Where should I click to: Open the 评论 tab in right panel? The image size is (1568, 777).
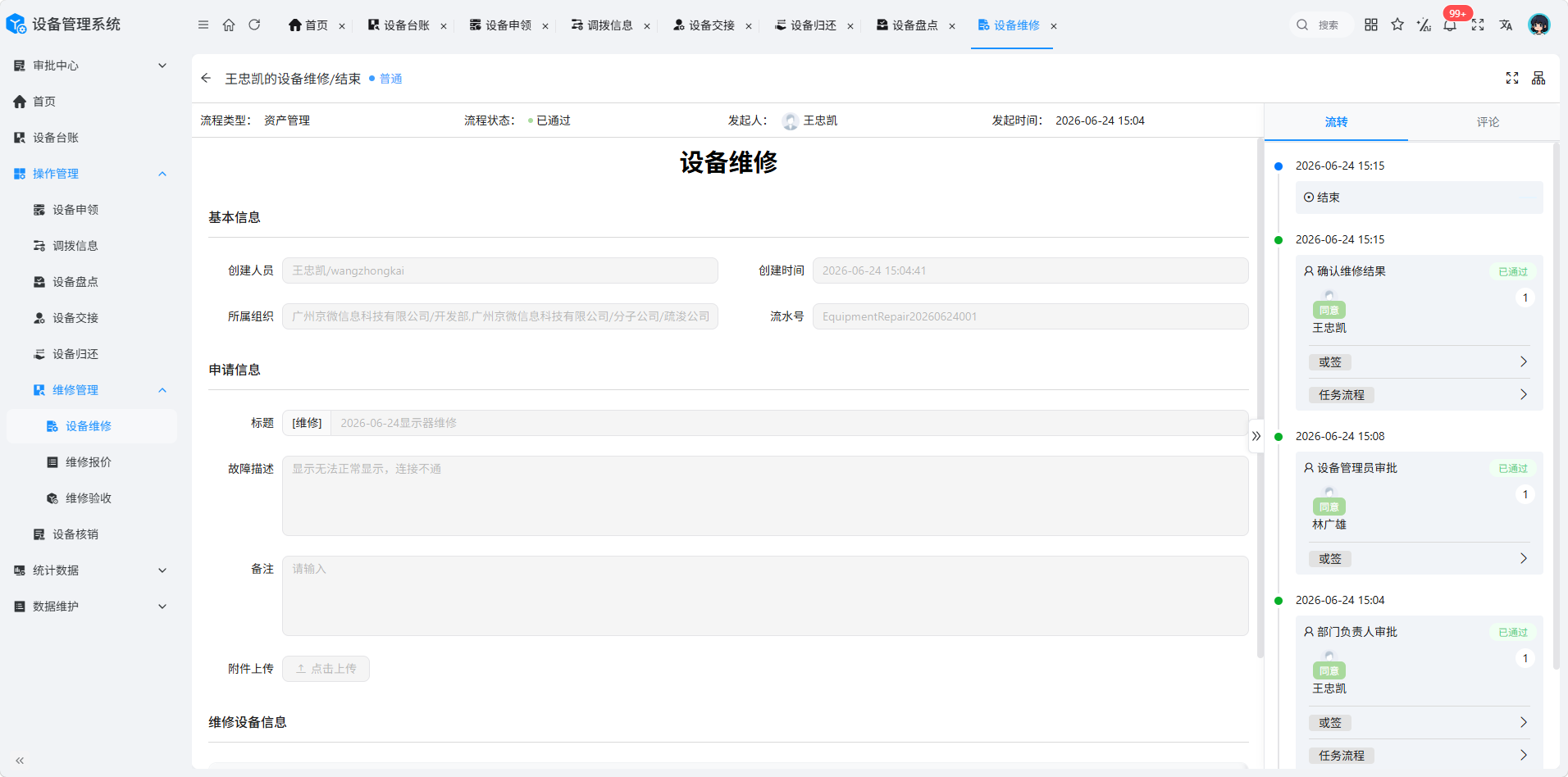pyautogui.click(x=1488, y=122)
